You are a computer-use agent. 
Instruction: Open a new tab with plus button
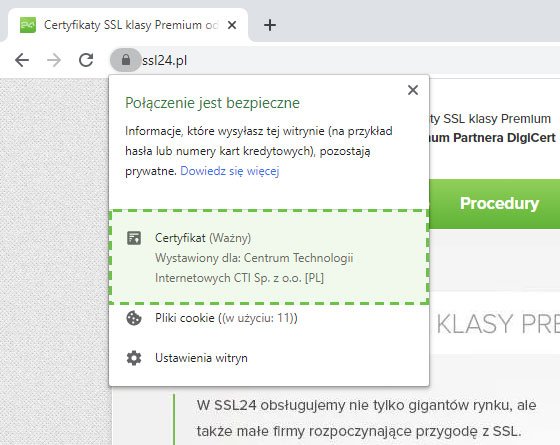(x=270, y=25)
